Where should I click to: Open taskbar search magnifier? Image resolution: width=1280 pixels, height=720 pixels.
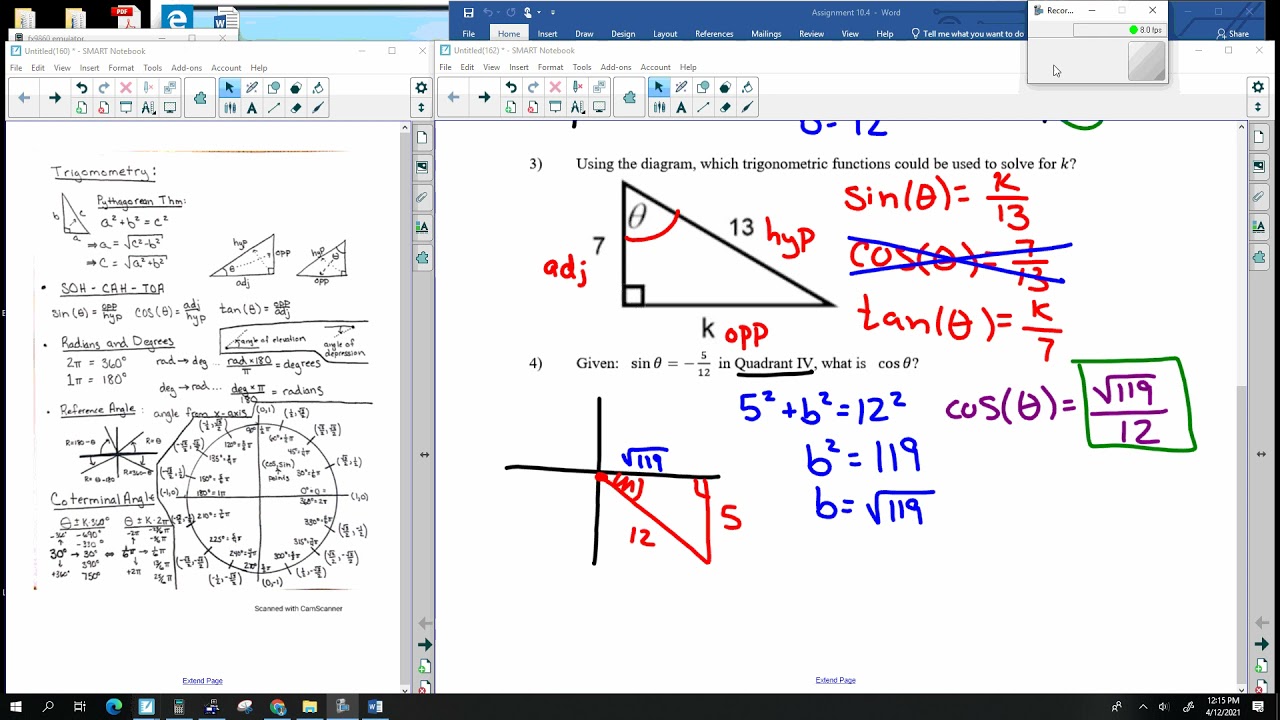click(48, 706)
